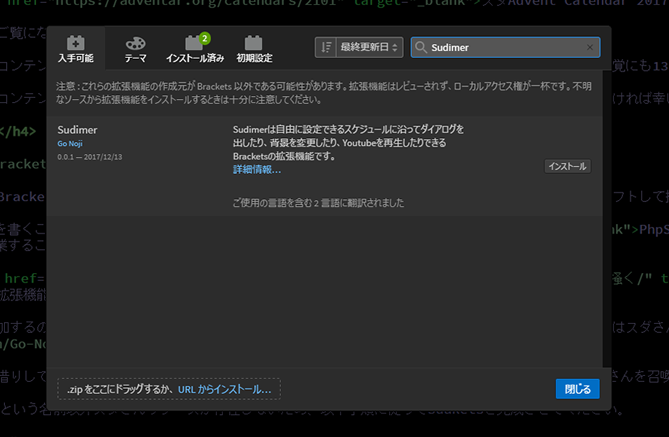Click the version 0.0.1 date text
Screen dimensions: 669x437
[x=90, y=157]
